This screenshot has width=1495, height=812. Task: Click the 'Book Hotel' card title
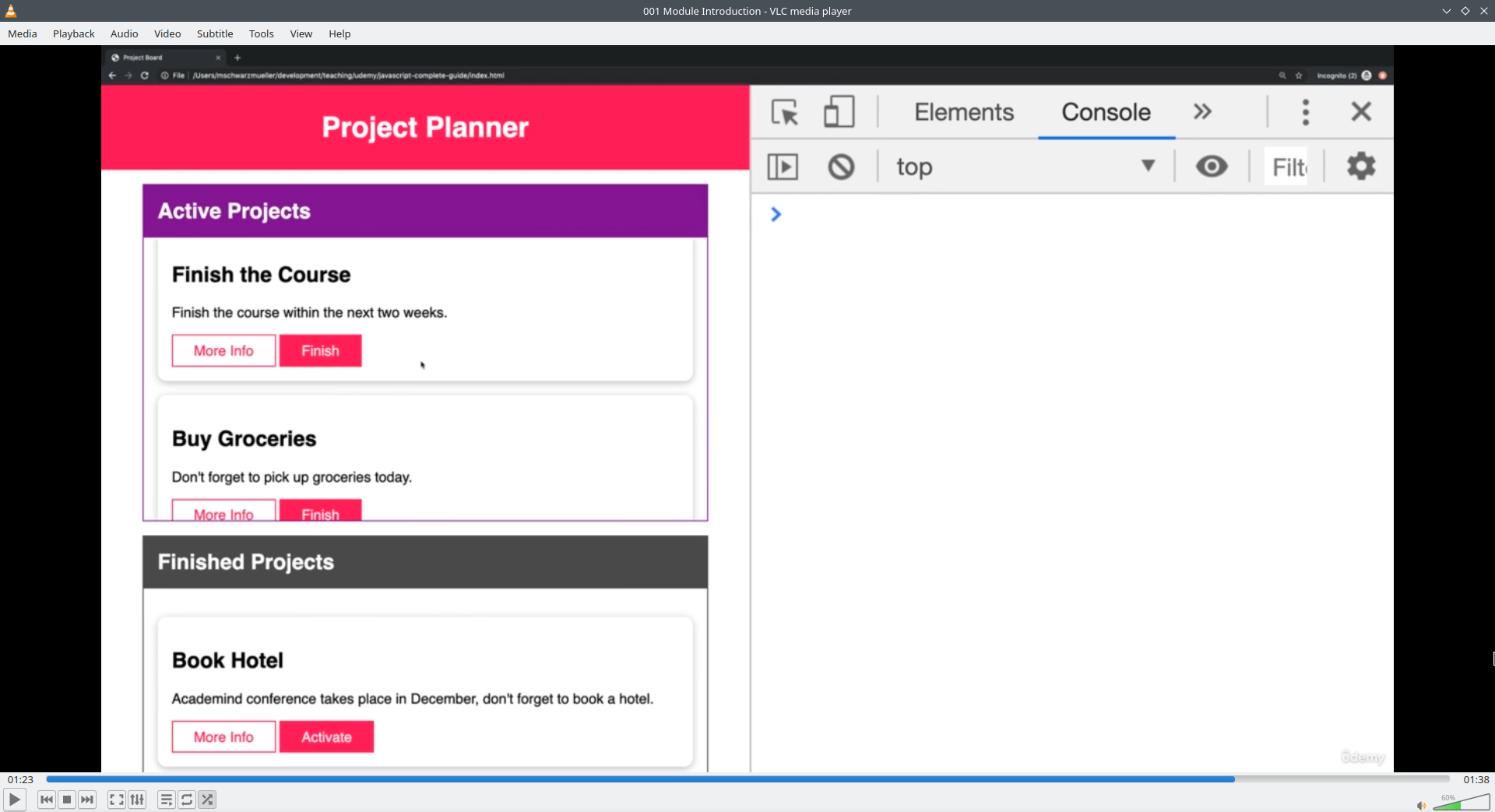pos(227,660)
